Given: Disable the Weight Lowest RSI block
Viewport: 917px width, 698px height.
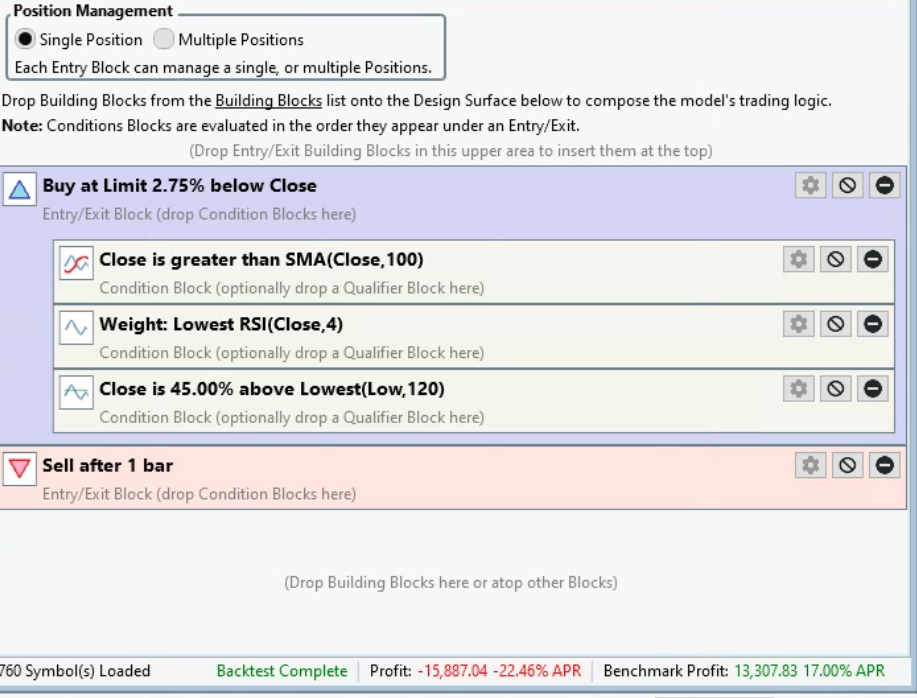Looking at the screenshot, I should coord(835,324).
